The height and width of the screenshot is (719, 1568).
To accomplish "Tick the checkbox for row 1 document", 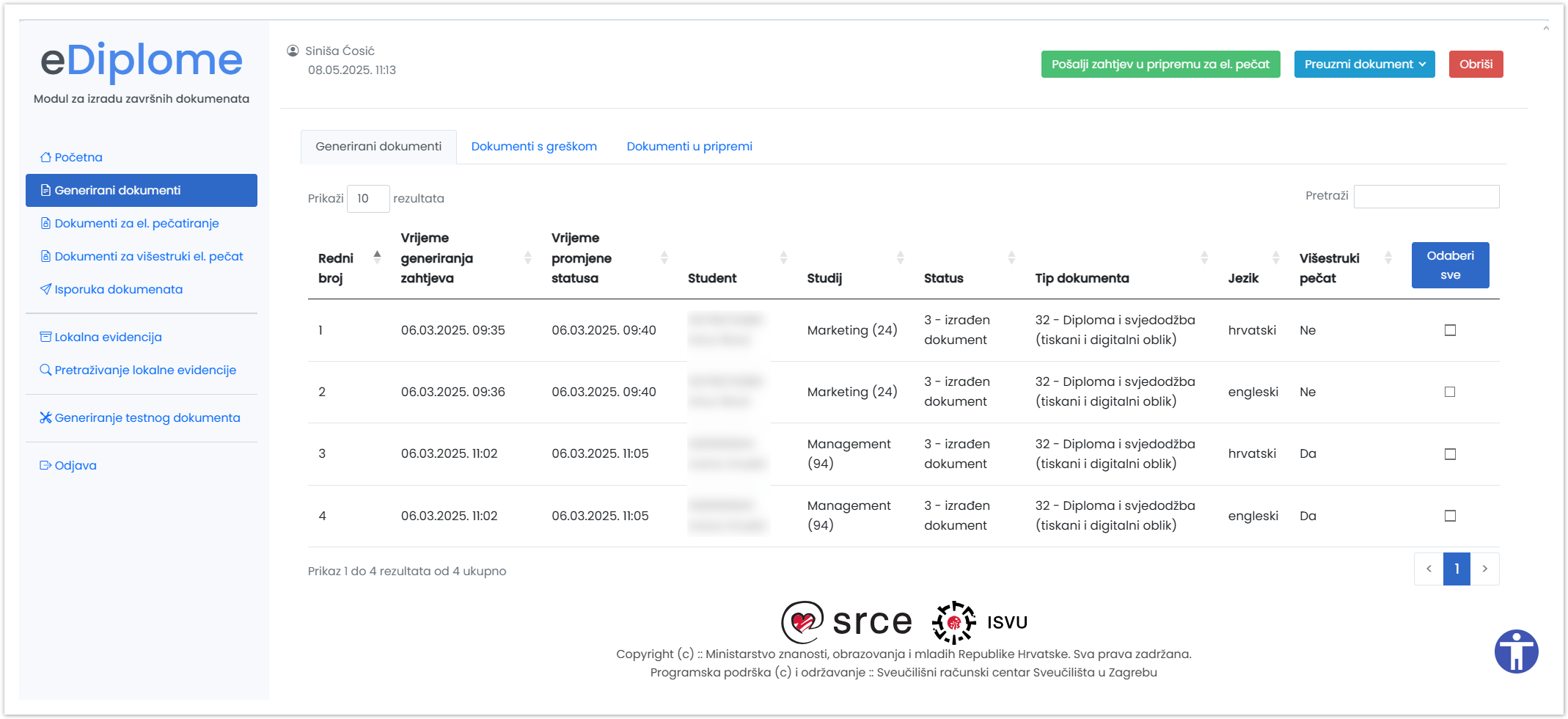I will point(1450,330).
